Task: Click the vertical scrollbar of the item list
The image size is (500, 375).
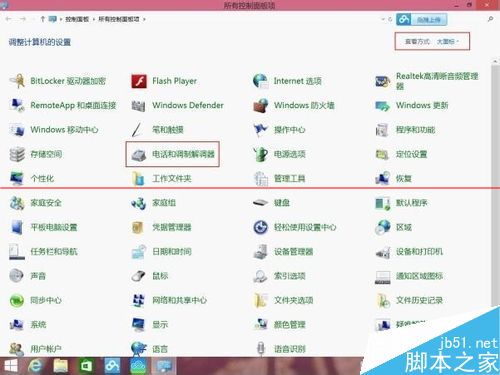Action: pyautogui.click(x=495, y=187)
